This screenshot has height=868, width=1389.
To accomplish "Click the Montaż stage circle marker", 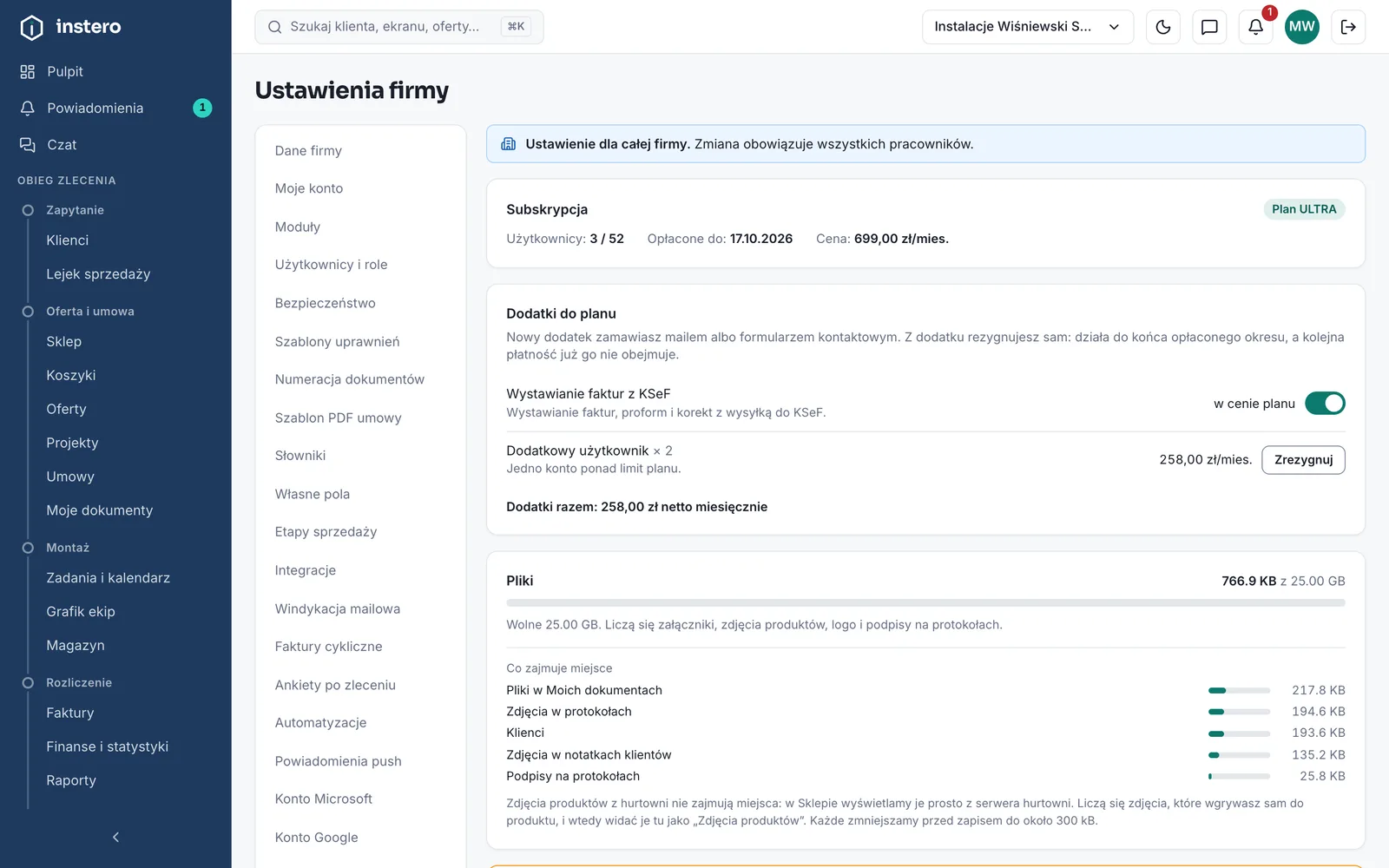I will coord(28,548).
